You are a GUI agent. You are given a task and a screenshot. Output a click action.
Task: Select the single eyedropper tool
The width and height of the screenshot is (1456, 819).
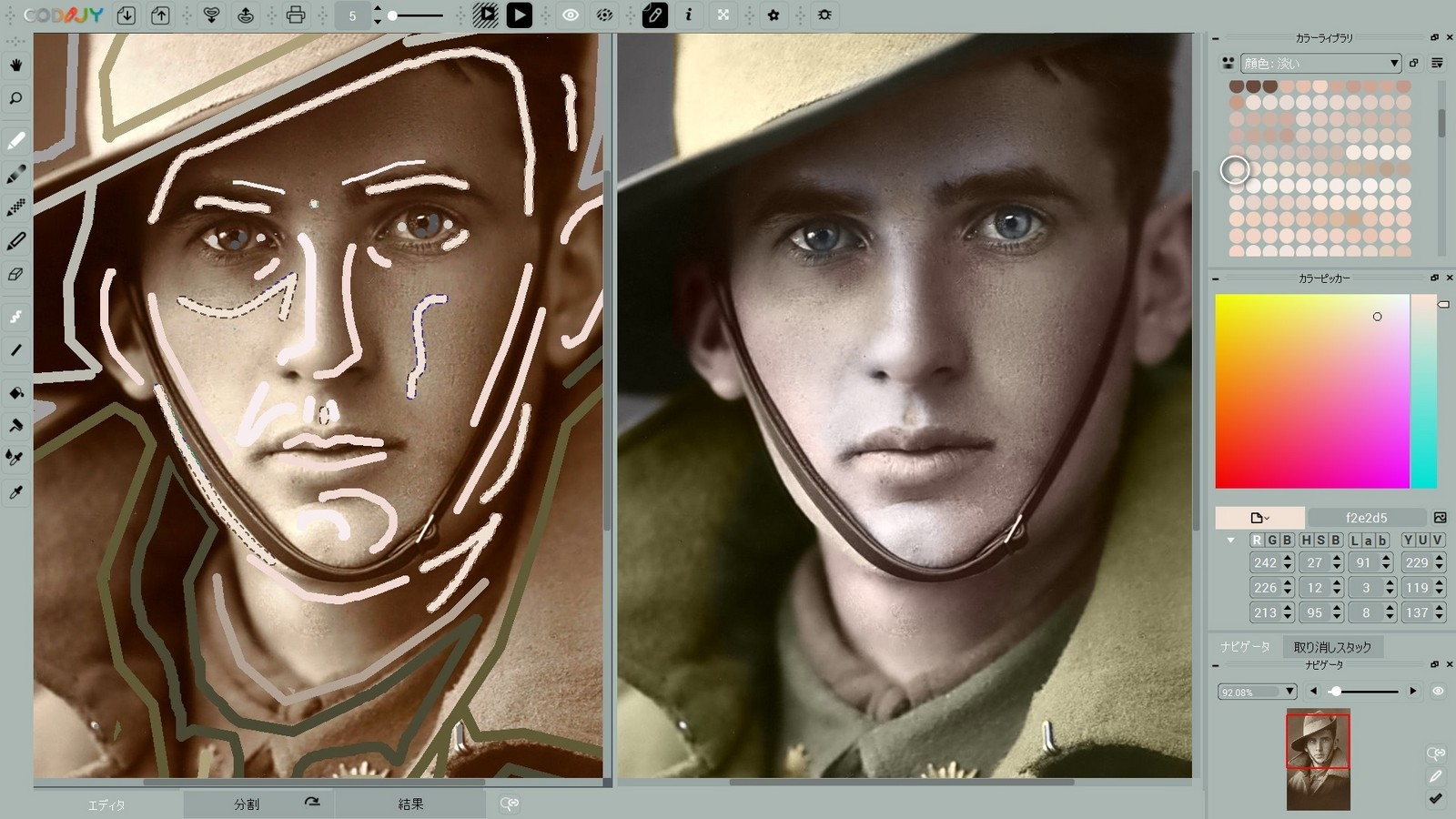pos(16,492)
